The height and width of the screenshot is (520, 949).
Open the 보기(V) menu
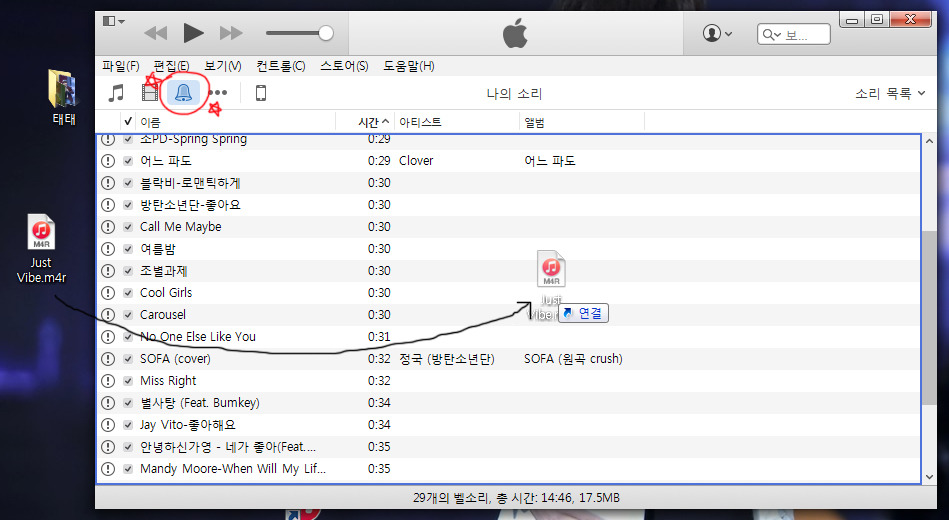223,66
